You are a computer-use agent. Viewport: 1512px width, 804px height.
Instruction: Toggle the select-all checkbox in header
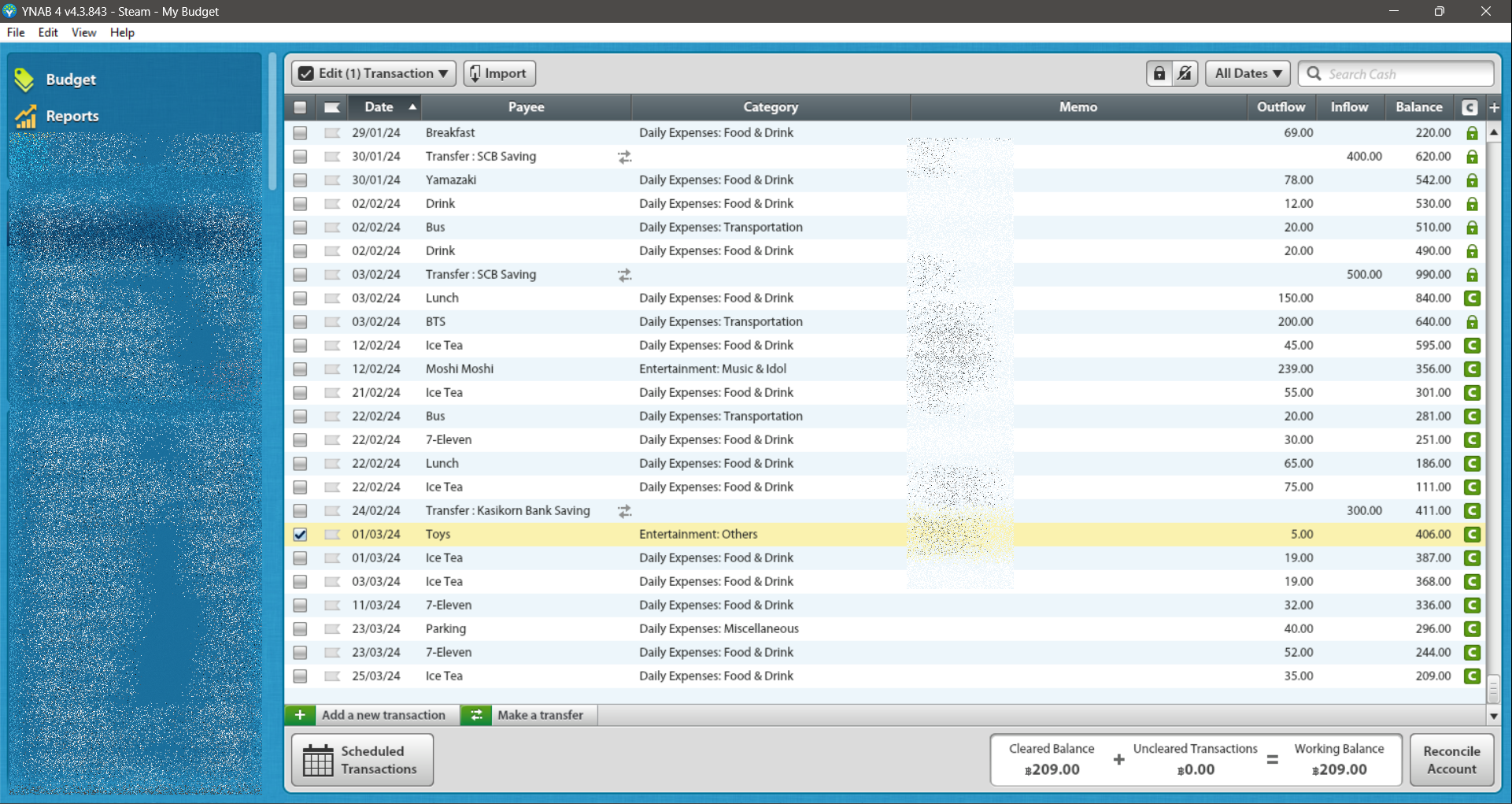point(300,108)
